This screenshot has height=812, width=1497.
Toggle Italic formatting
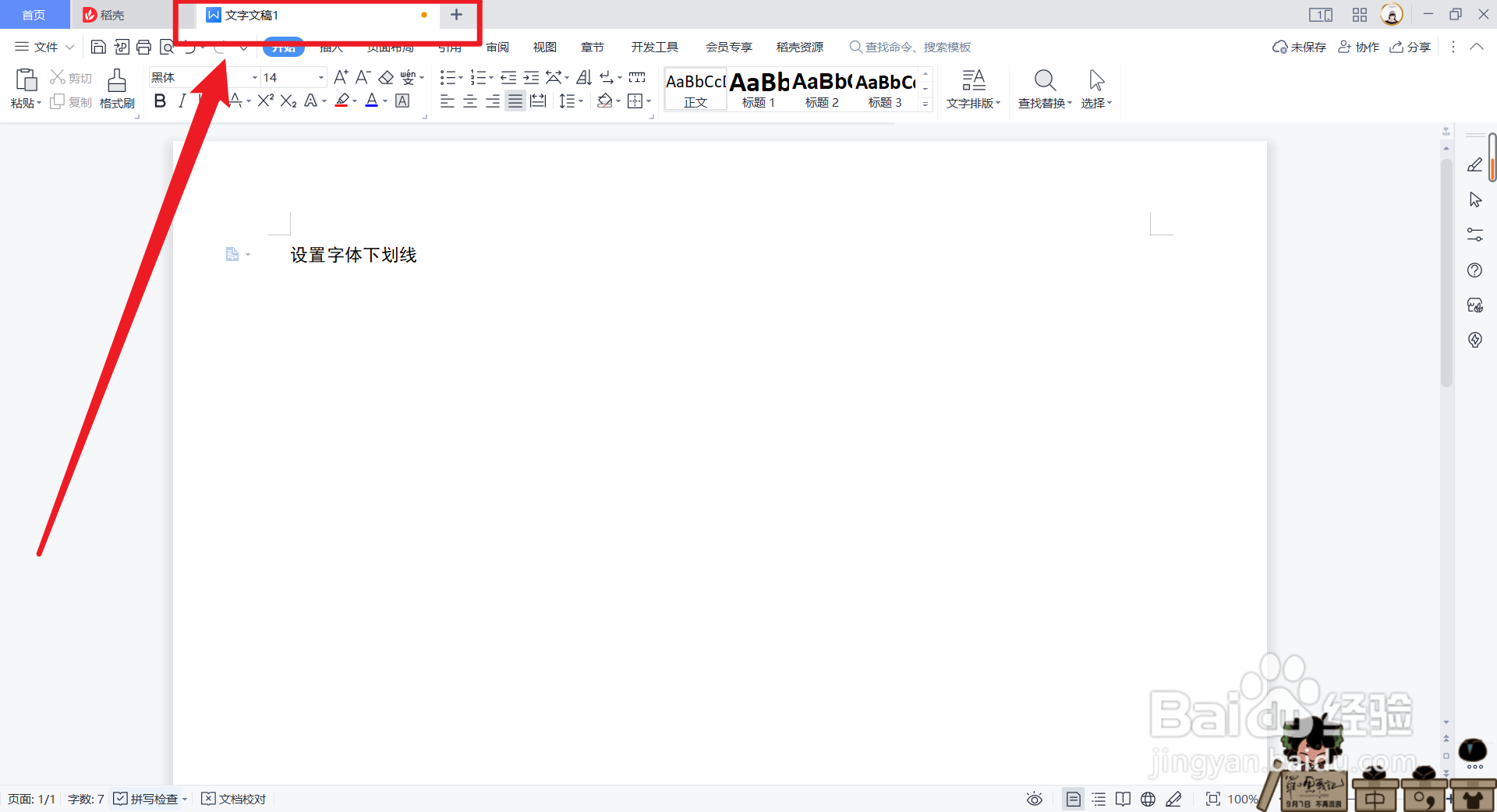point(182,101)
